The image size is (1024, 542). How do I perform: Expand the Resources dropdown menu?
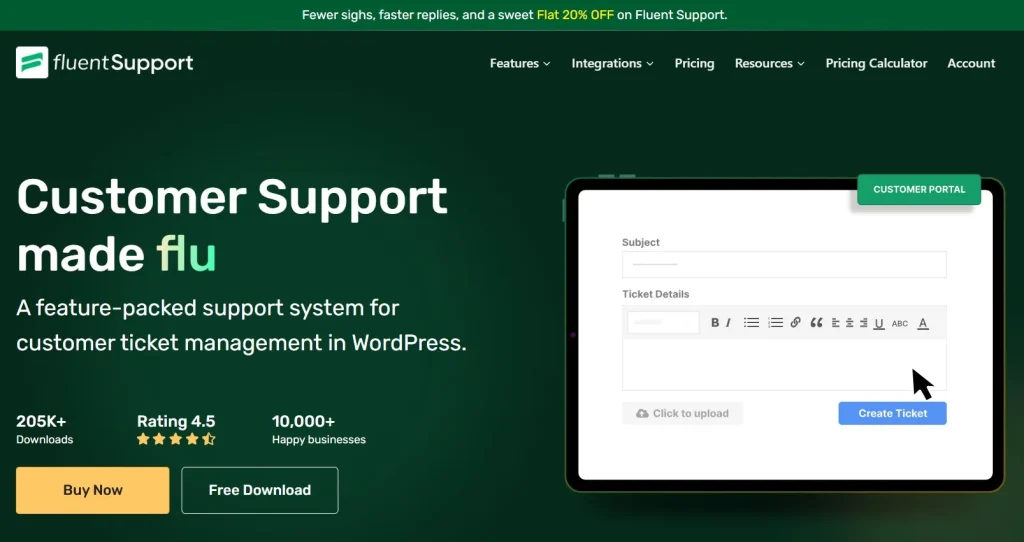tap(769, 63)
